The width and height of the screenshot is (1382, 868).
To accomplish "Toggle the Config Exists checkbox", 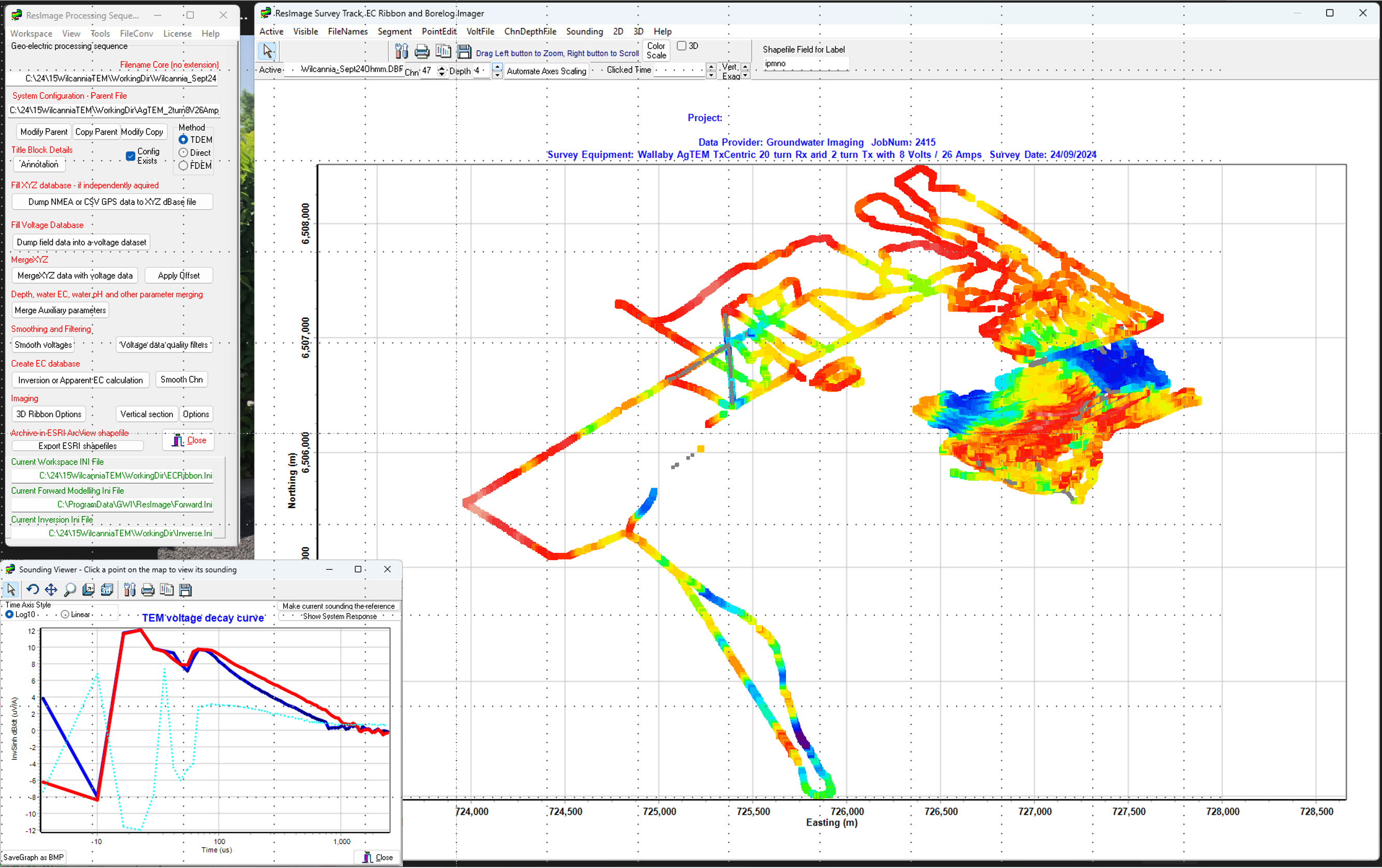I will [130, 156].
